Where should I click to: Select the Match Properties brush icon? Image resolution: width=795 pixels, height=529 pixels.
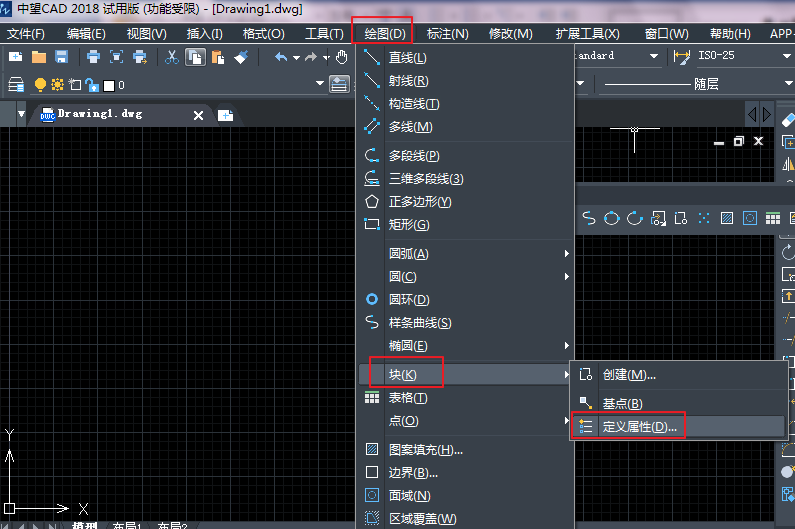pyautogui.click(x=242, y=57)
